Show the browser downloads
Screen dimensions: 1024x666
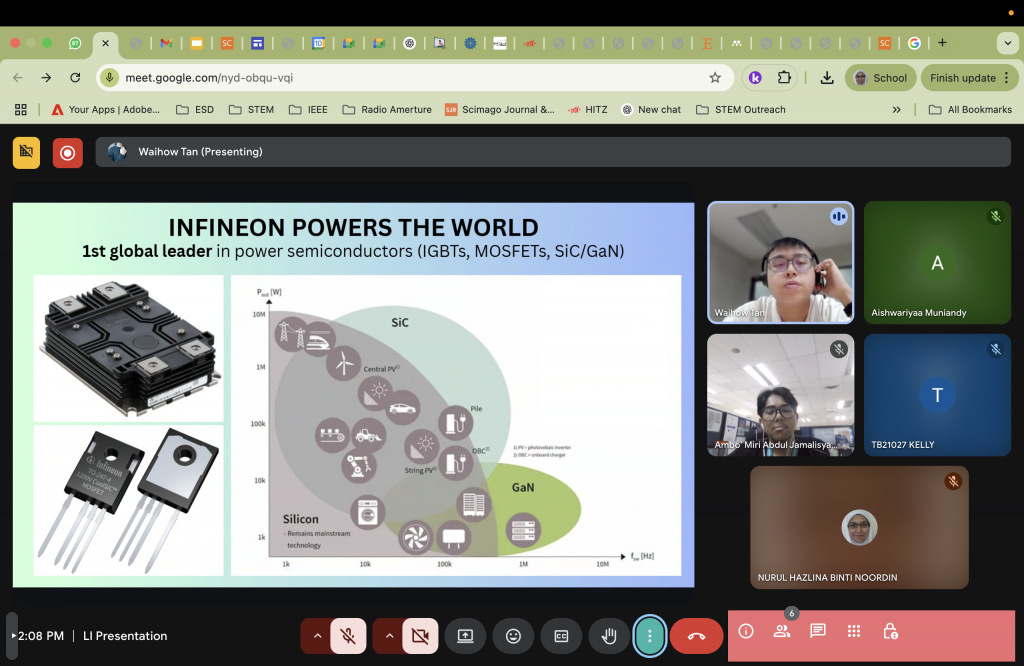click(x=827, y=78)
